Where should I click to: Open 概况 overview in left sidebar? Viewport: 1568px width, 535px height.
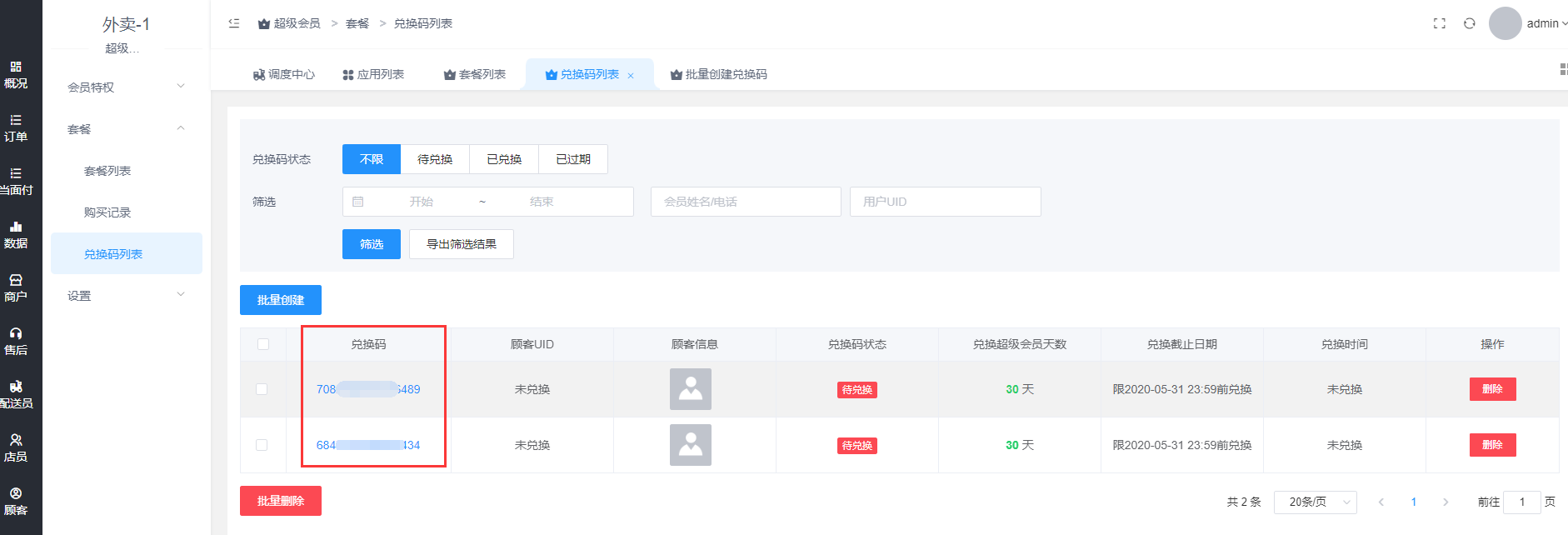pyautogui.click(x=16, y=75)
